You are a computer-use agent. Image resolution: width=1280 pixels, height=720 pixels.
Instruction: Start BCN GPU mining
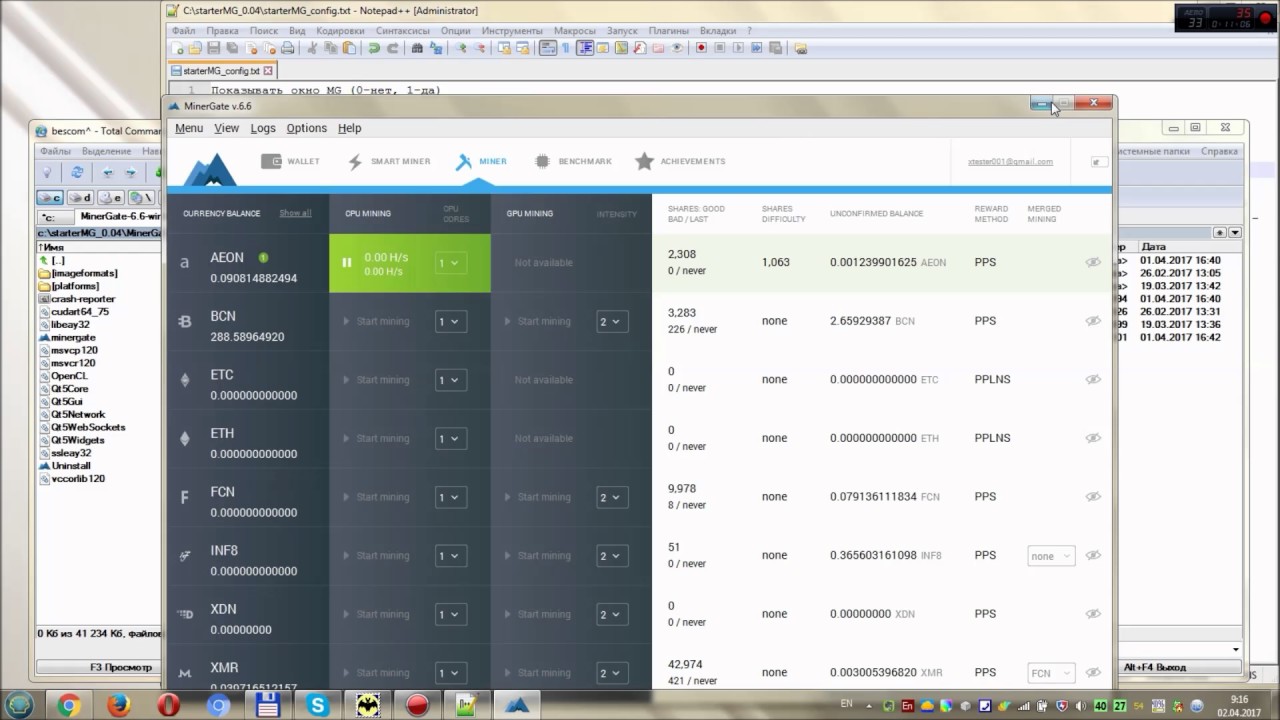pyautogui.click(x=537, y=321)
